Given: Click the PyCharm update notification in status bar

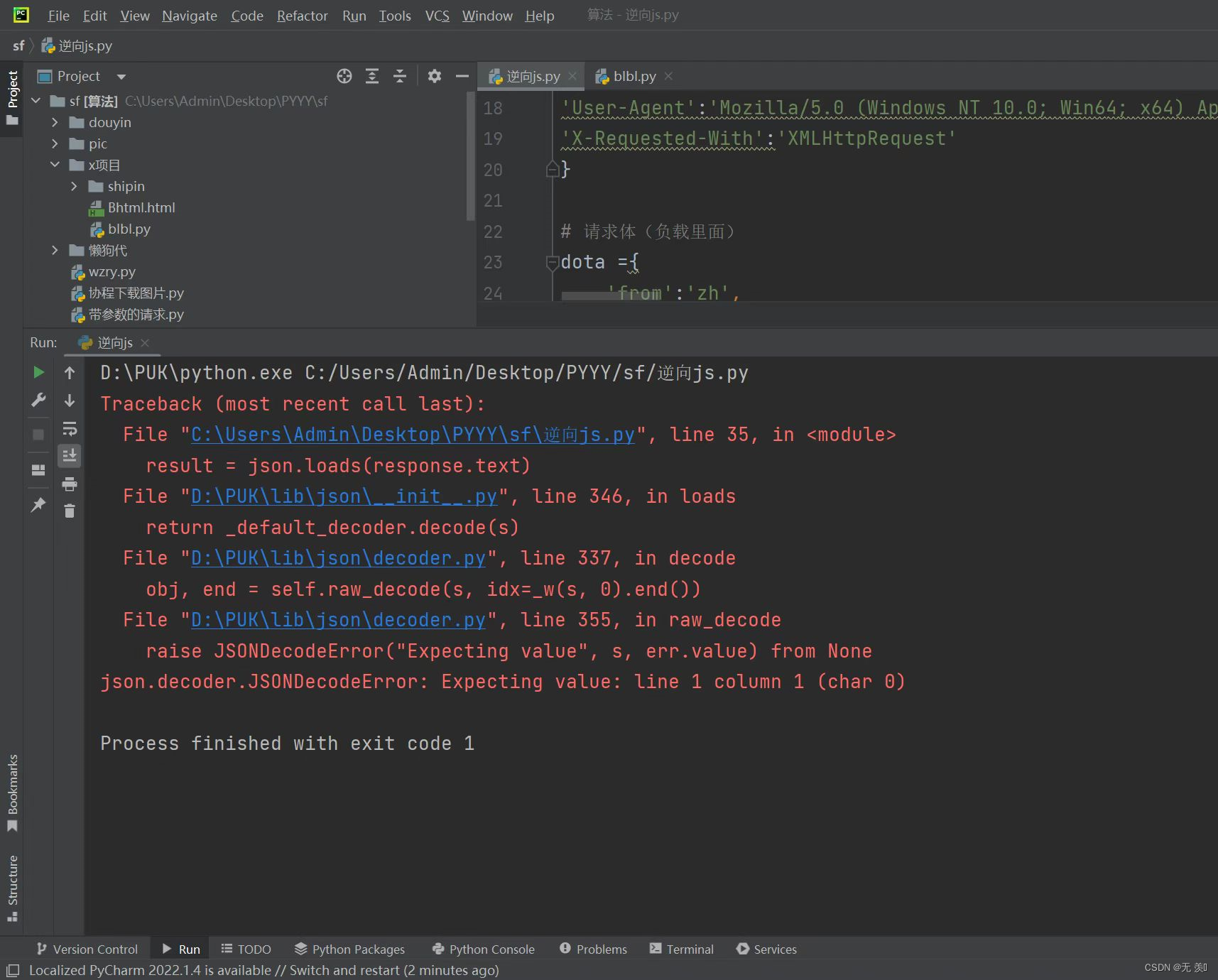Looking at the screenshot, I should tap(264, 970).
